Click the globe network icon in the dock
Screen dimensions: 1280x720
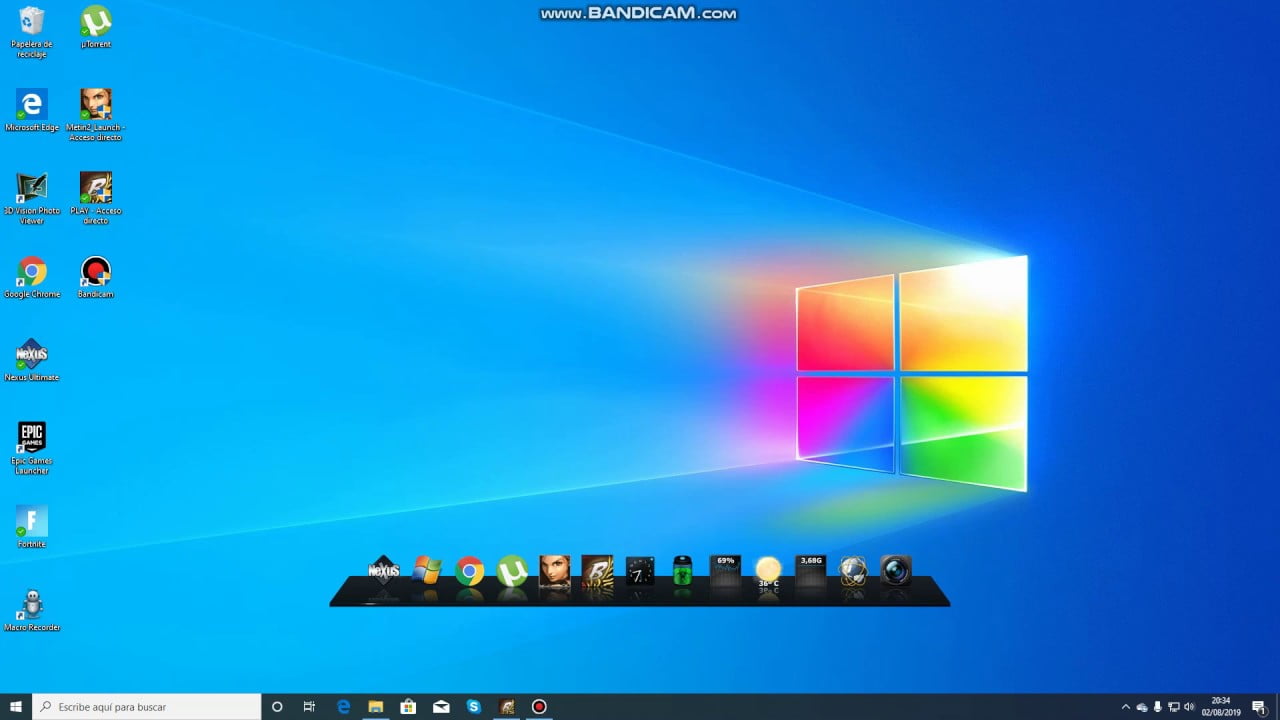[x=853, y=571]
